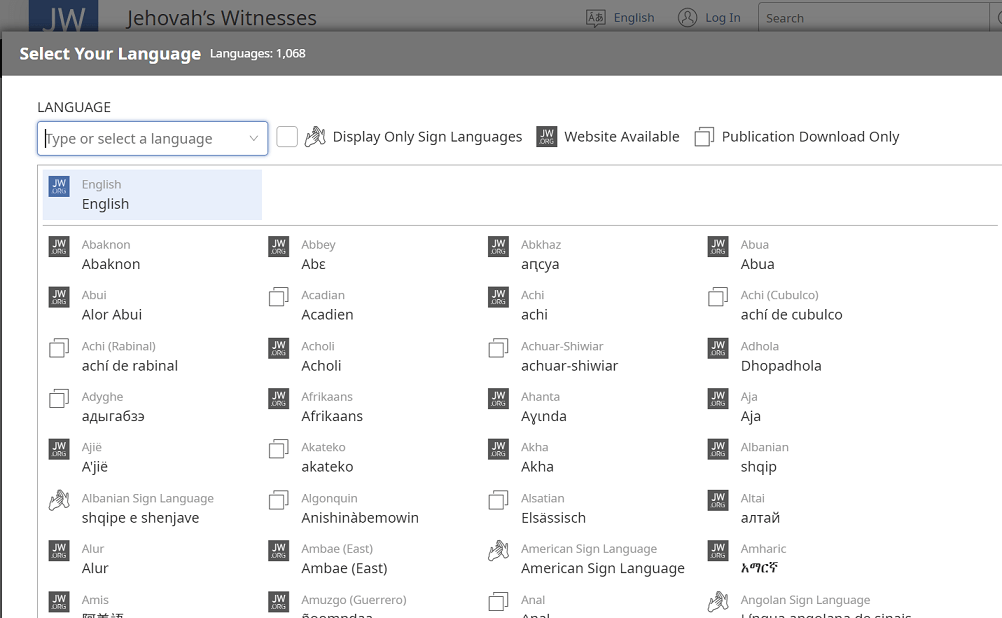Click the hands icon next to American Sign Language
The image size is (1002, 618).
[x=498, y=551]
